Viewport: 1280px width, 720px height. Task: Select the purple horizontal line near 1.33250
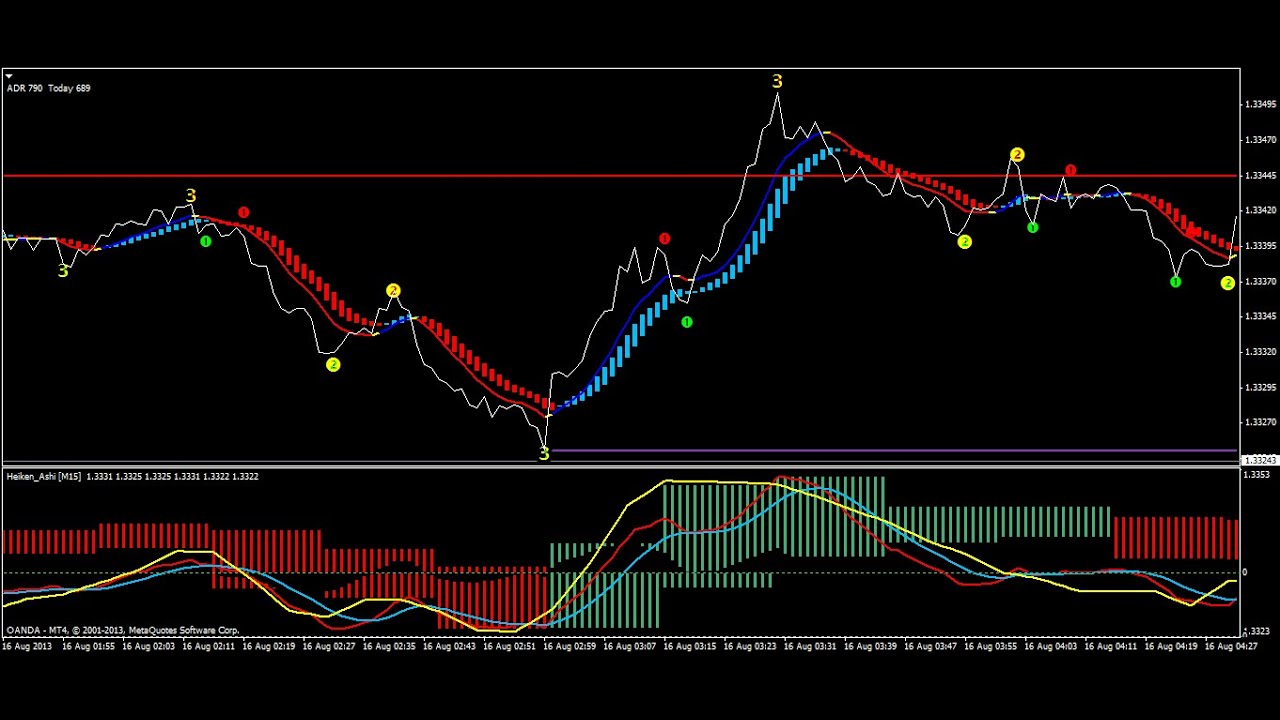(x=894, y=451)
